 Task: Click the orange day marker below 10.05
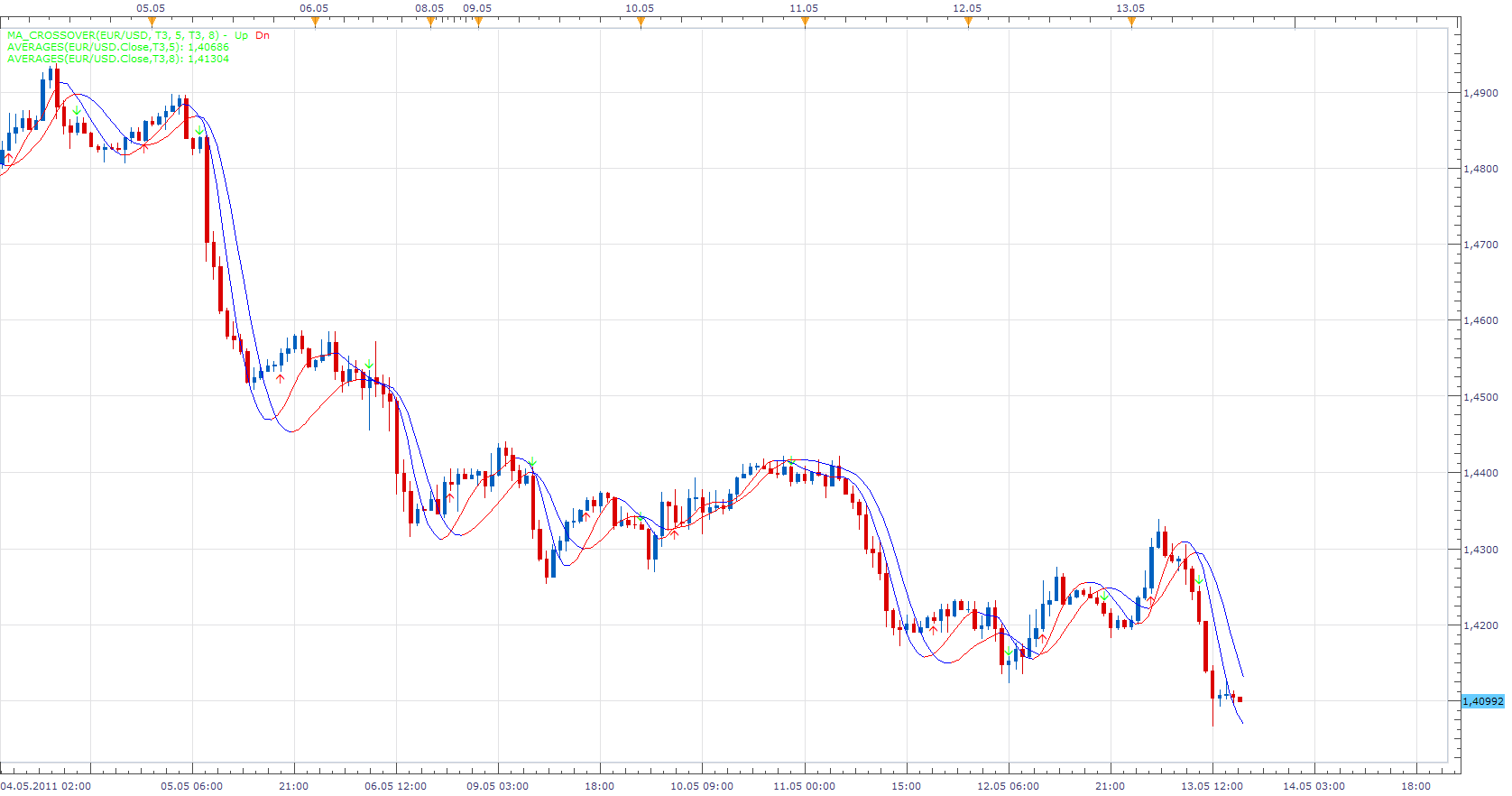point(641,23)
